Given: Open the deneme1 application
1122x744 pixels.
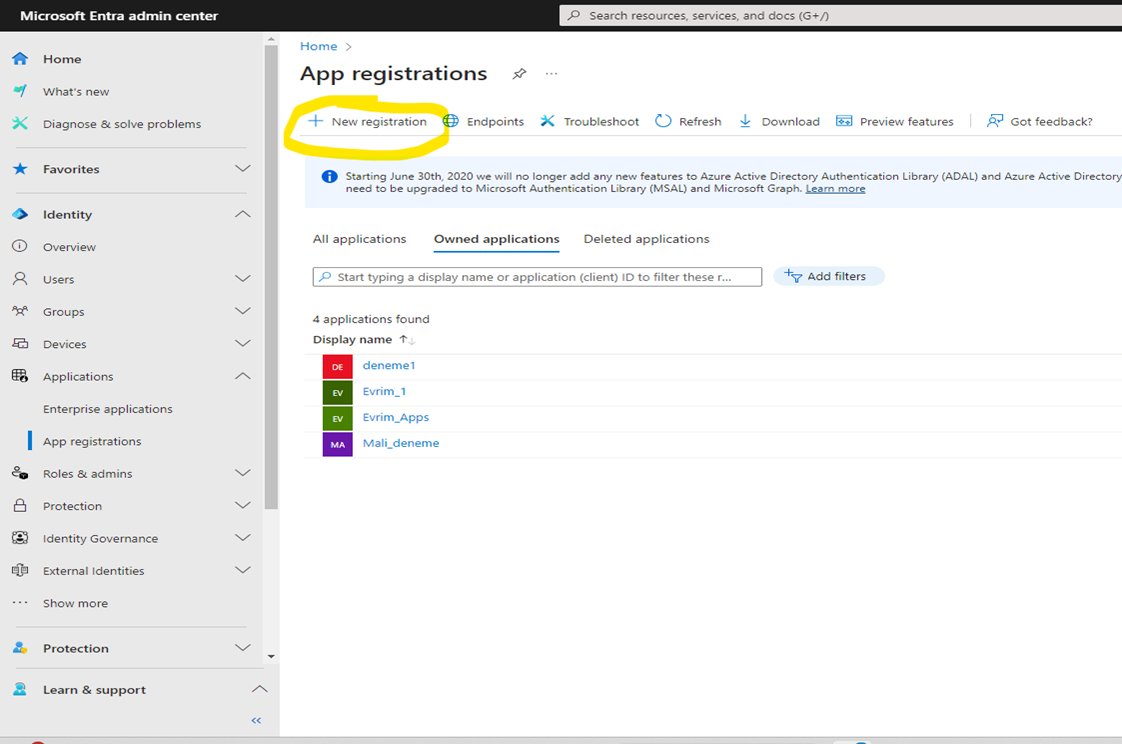Looking at the screenshot, I should pyautogui.click(x=389, y=366).
